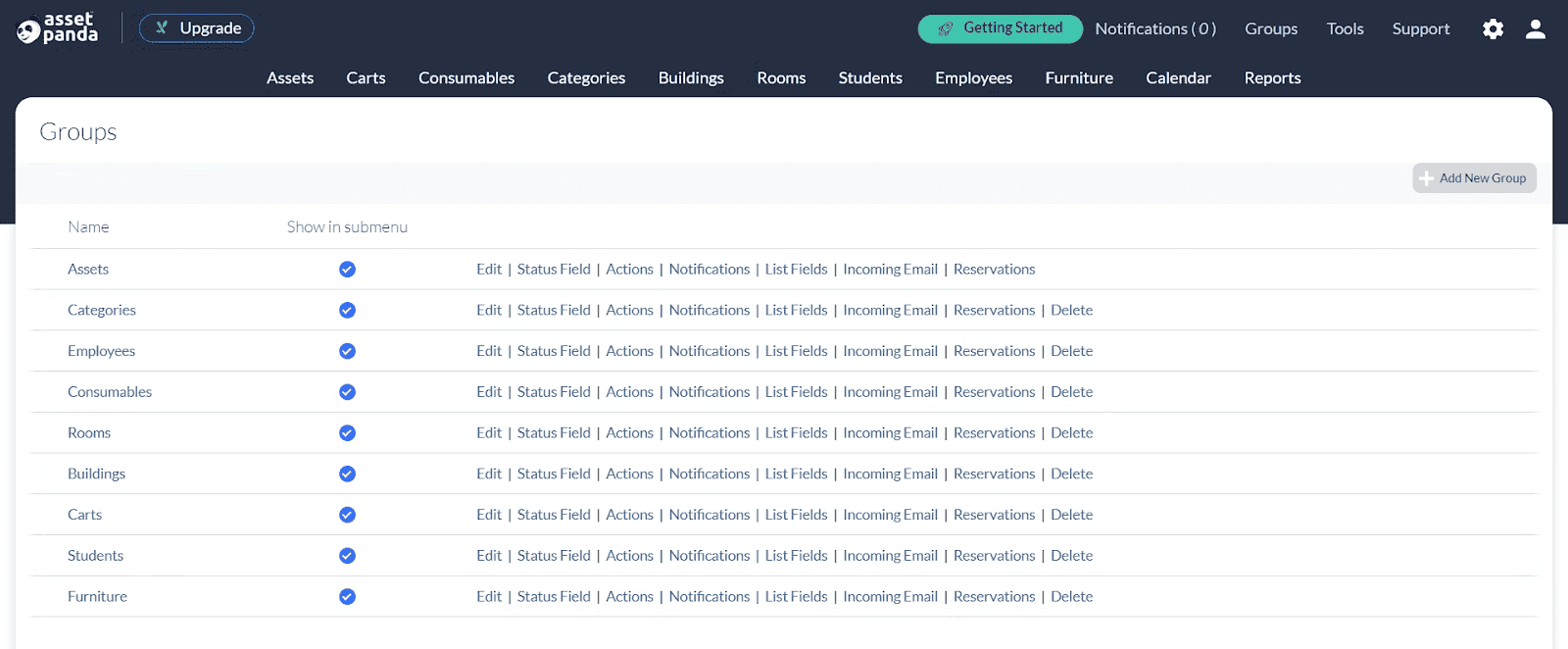1568x649 pixels.
Task: Click Delete for the Students group
Action: coord(1071,556)
